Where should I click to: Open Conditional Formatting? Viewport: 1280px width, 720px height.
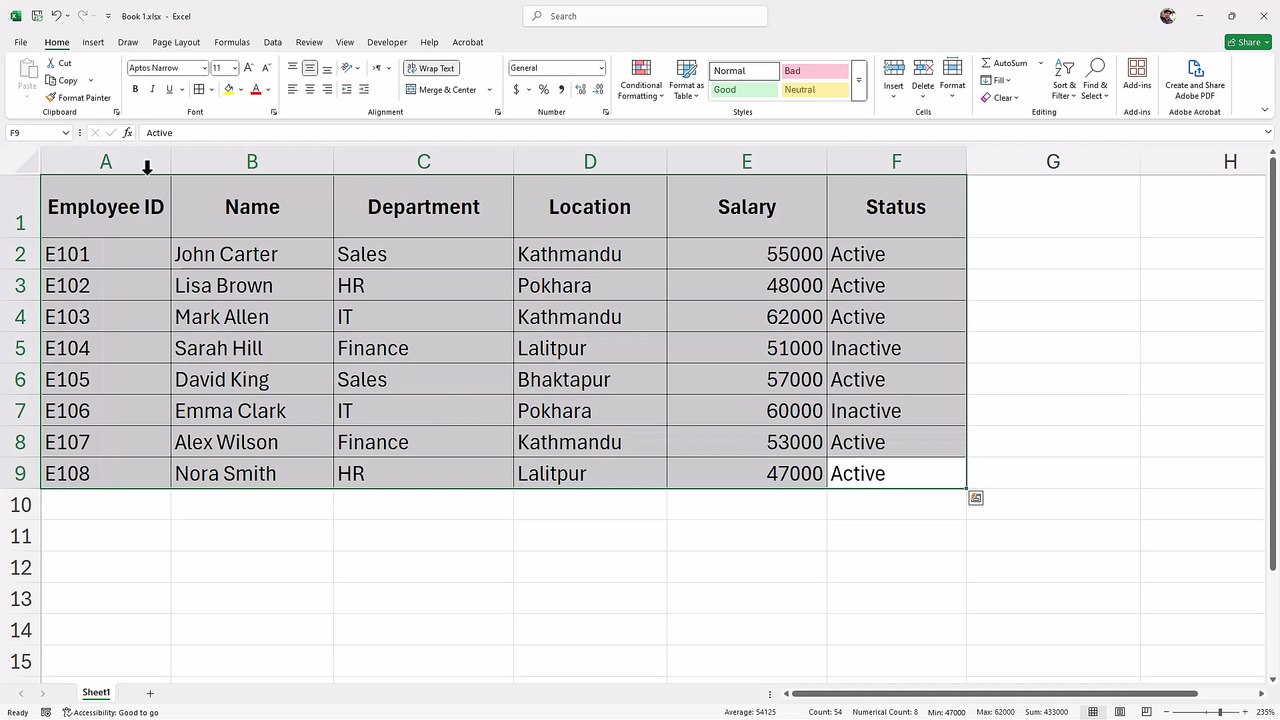point(641,80)
